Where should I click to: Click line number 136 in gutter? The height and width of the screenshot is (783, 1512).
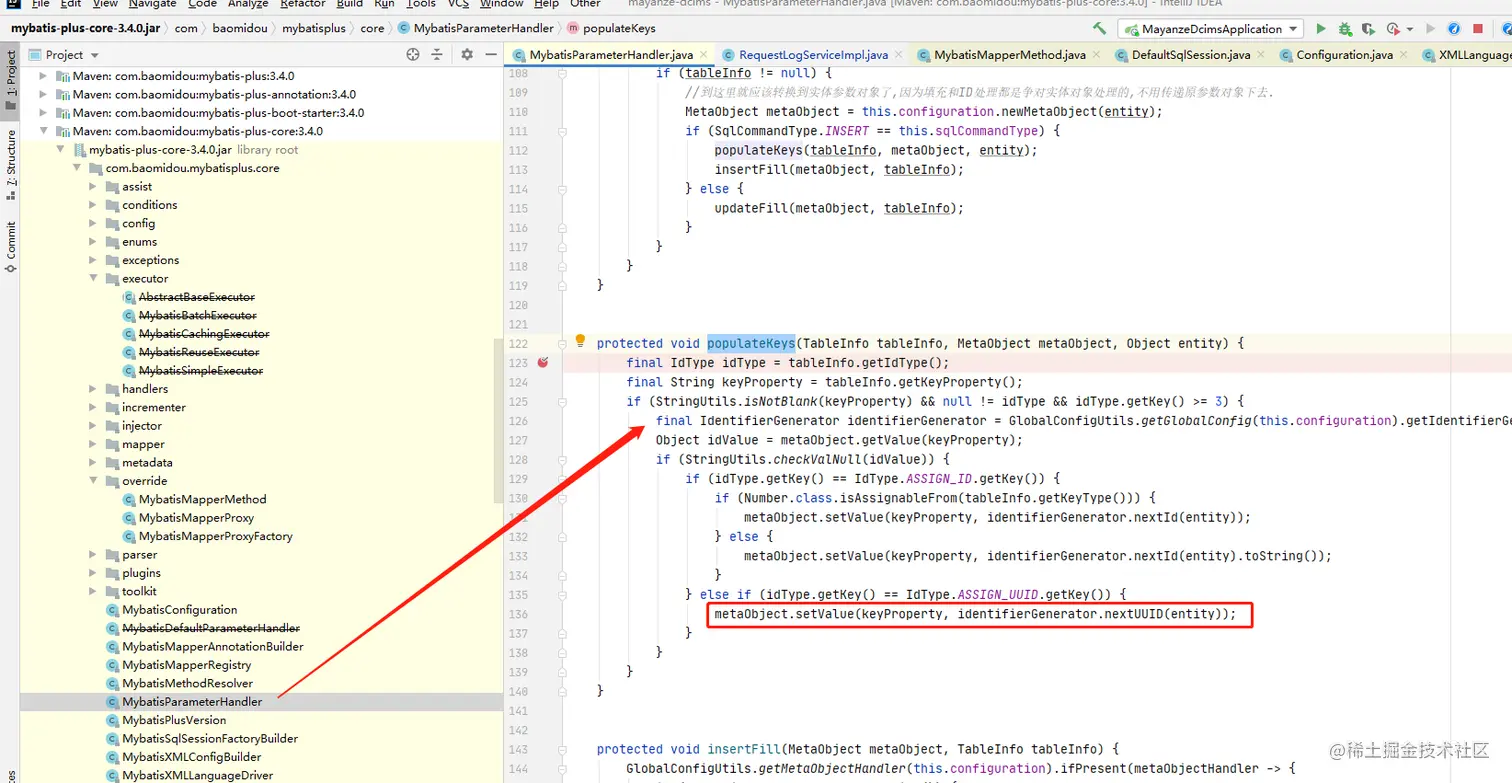(x=517, y=614)
